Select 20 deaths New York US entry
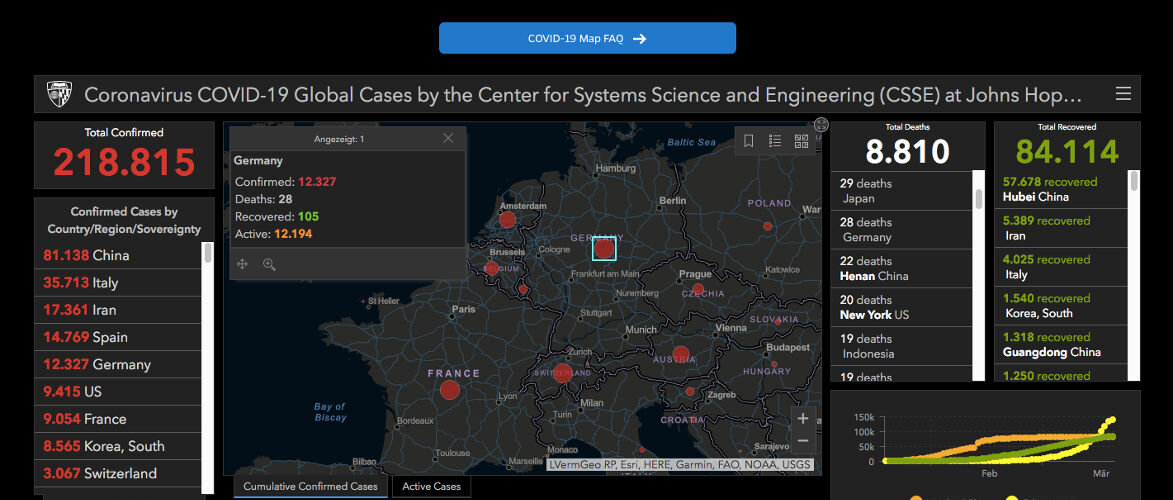Viewport: 1173px width, 500px height. point(901,308)
